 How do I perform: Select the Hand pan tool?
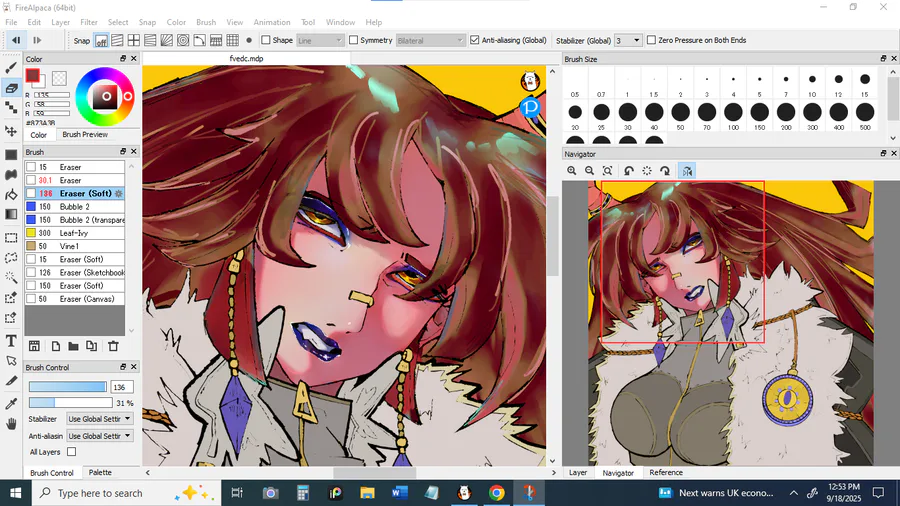point(11,424)
